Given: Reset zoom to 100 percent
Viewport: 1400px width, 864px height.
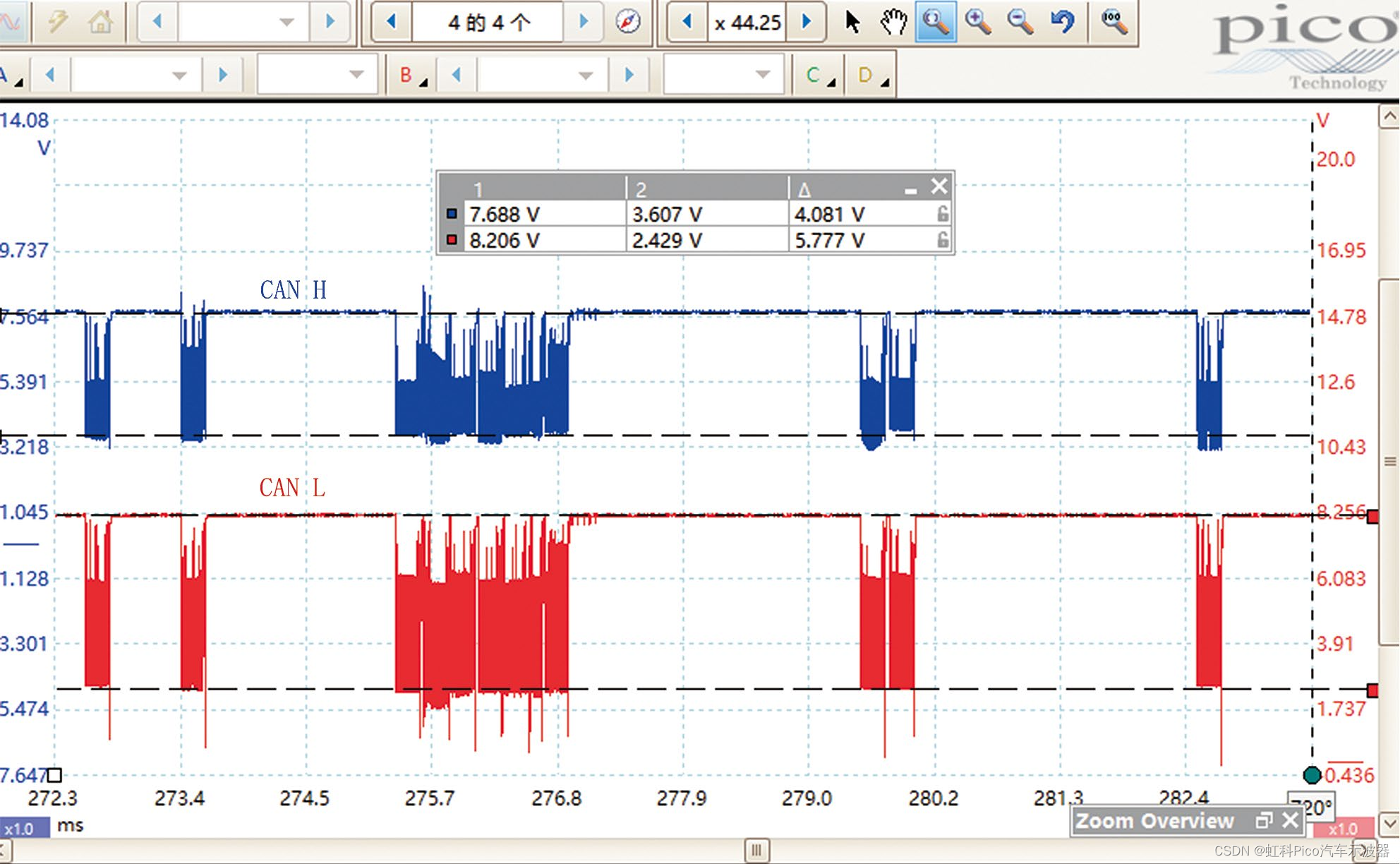Looking at the screenshot, I should [1114, 22].
